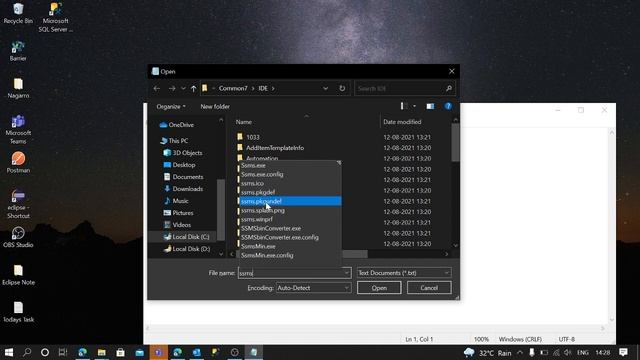Screen dimensions: 640x360
Task: Open eclipse shortcut on desktop
Action: (x=18, y=204)
